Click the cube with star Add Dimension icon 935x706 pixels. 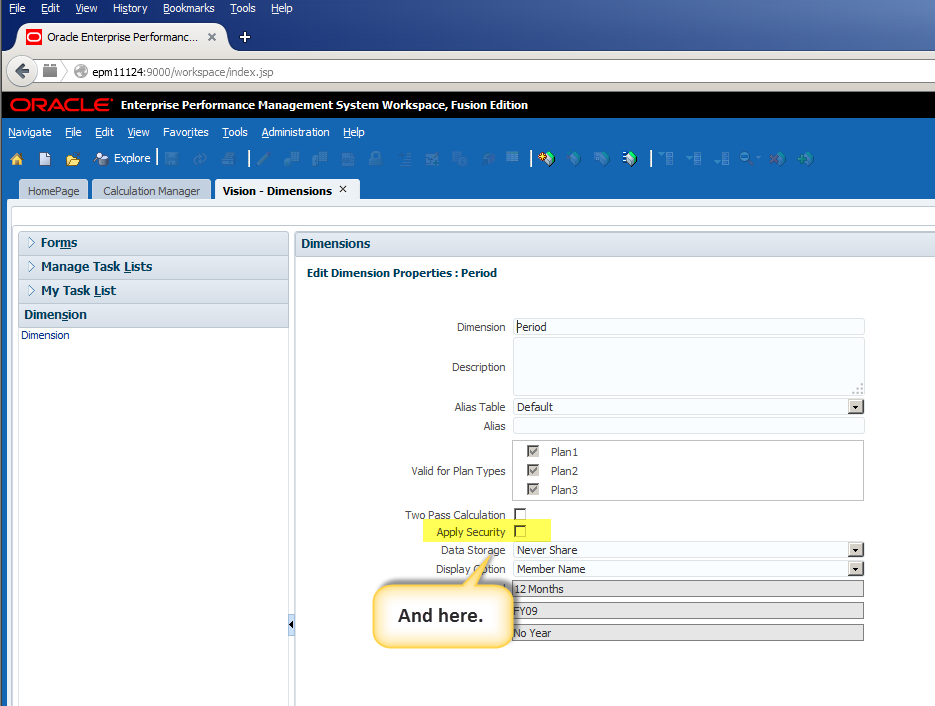[546, 159]
